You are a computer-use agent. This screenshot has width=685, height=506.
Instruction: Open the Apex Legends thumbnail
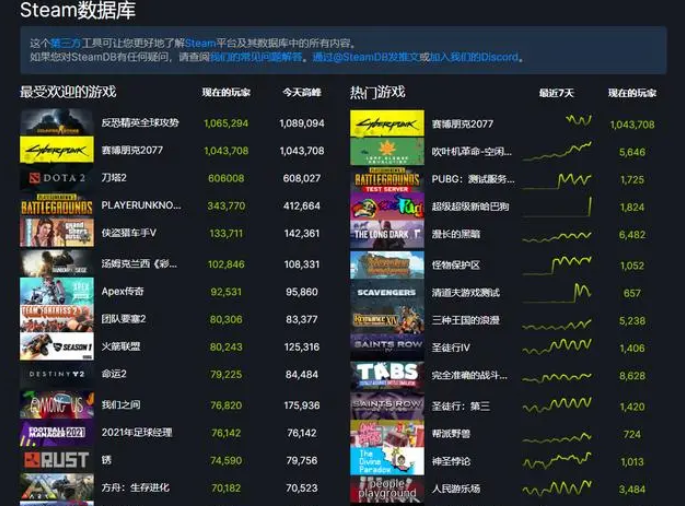57,291
